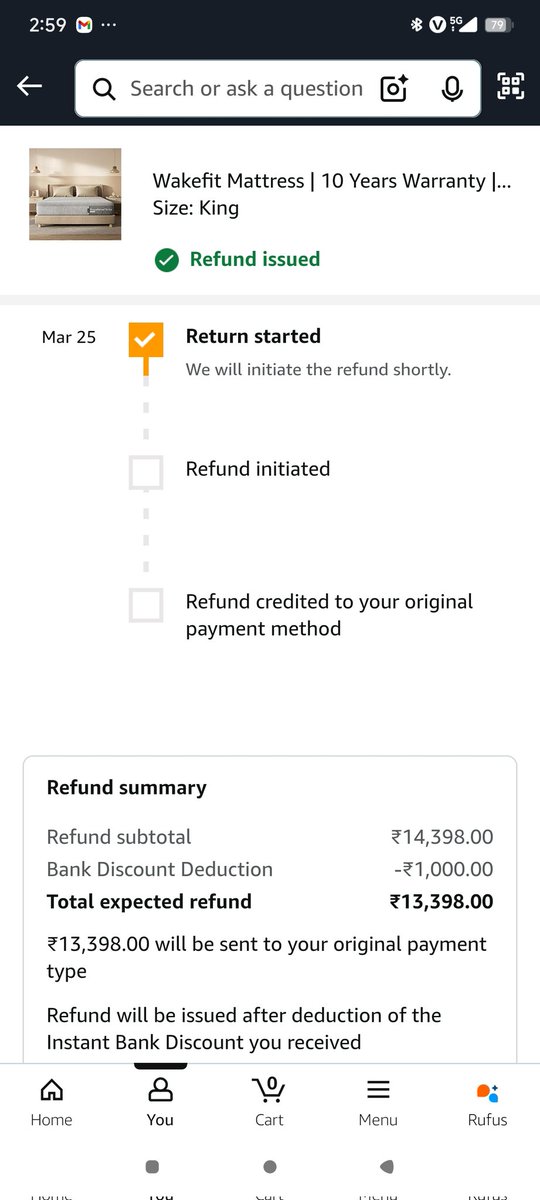Click the Return started checked box
The width and height of the screenshot is (540, 1200).
point(146,340)
